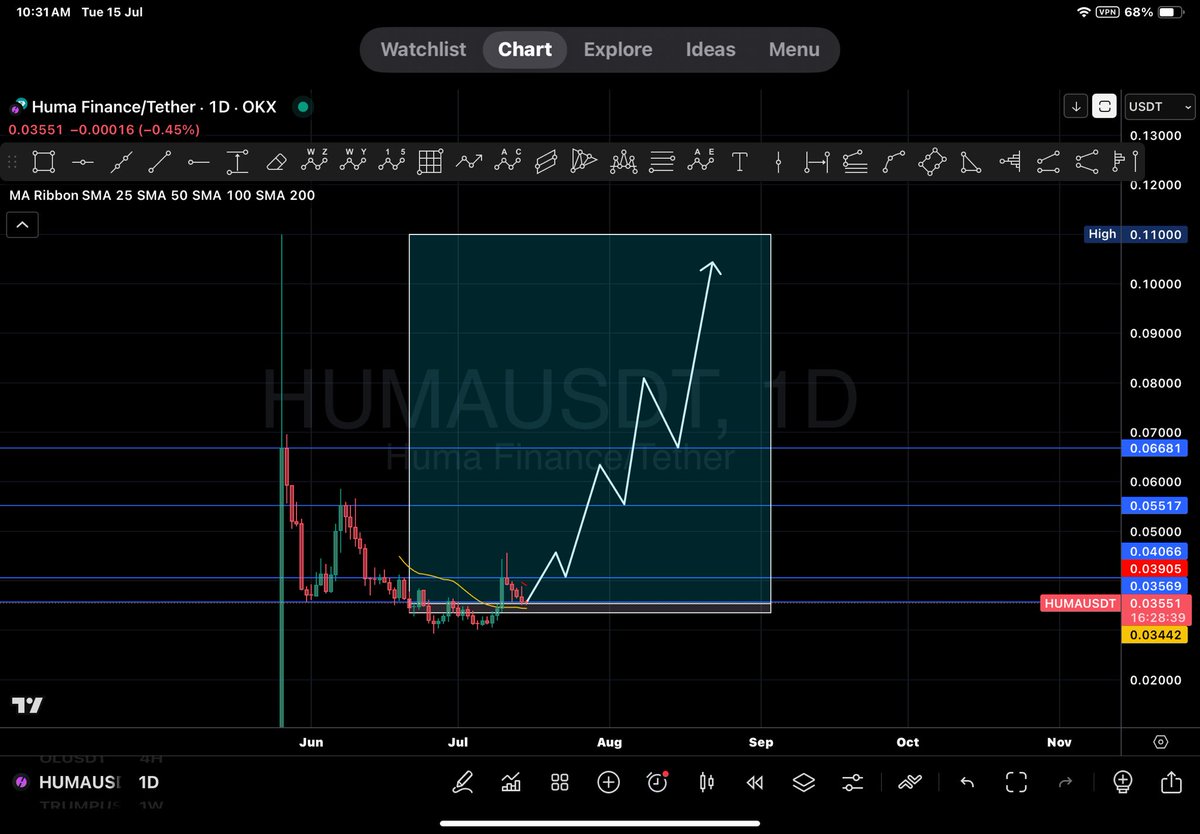The width and height of the screenshot is (1200, 834).
Task: Redo the last undone action
Action: click(1065, 782)
